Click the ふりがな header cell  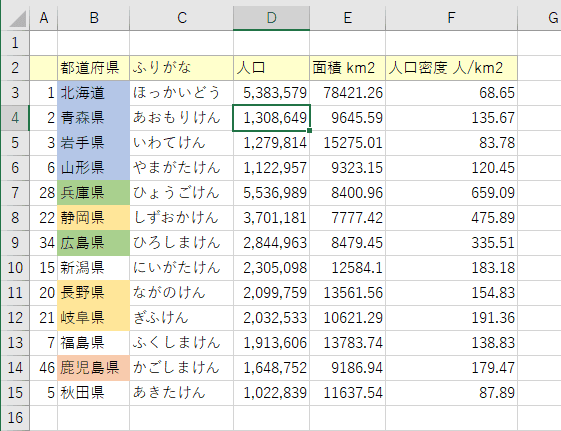(x=181, y=68)
